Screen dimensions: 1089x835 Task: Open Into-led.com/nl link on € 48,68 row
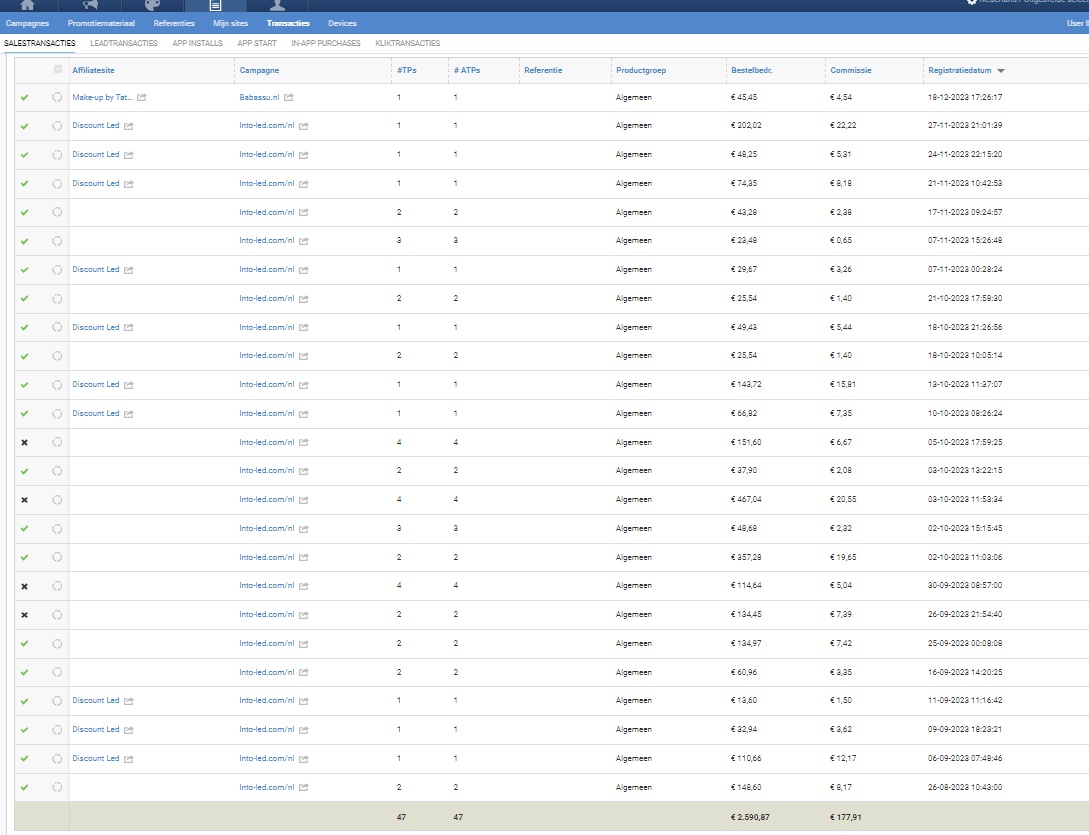pyautogui.click(x=267, y=529)
